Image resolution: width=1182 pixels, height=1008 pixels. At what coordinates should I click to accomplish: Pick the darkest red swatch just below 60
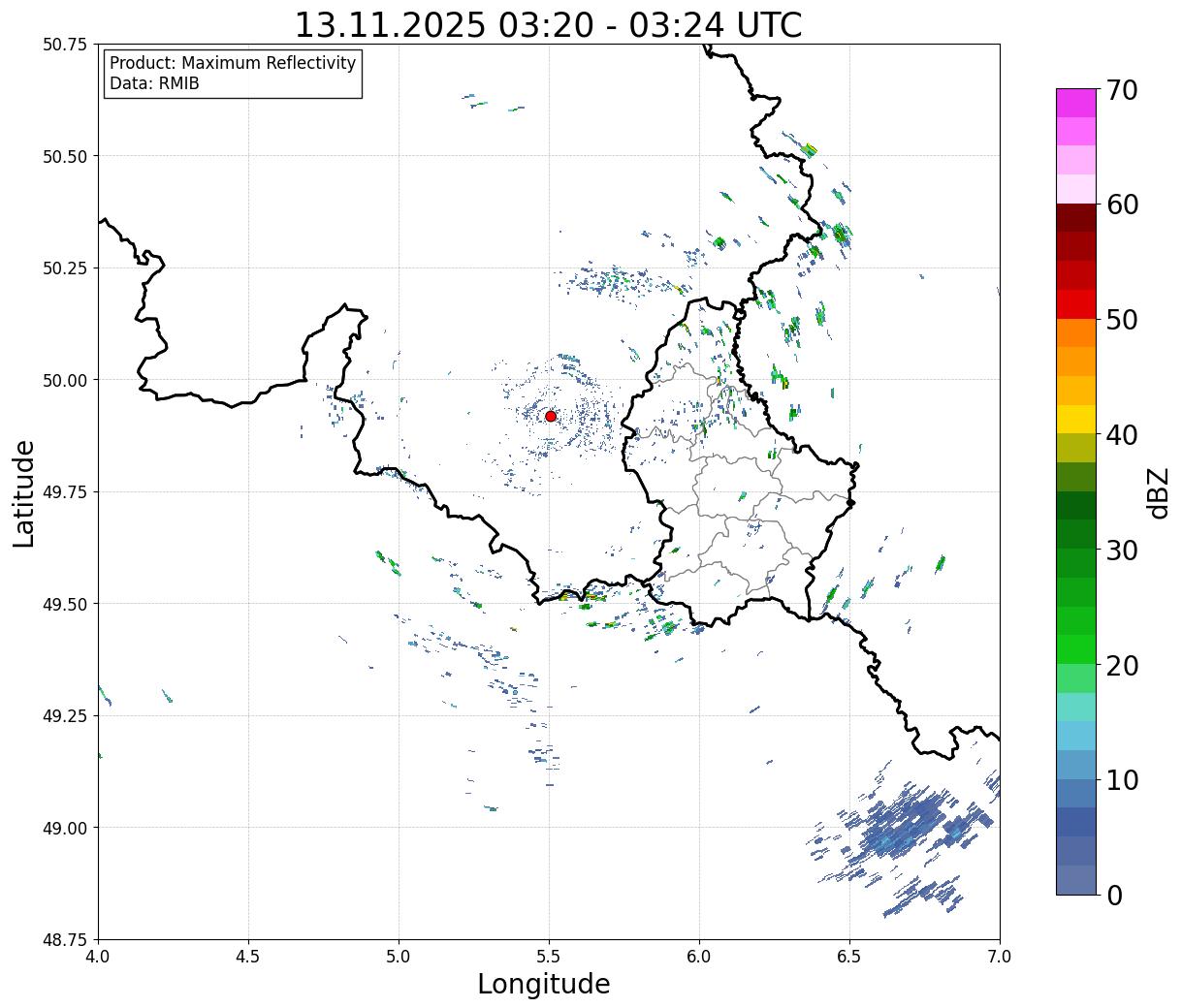pos(1075,217)
